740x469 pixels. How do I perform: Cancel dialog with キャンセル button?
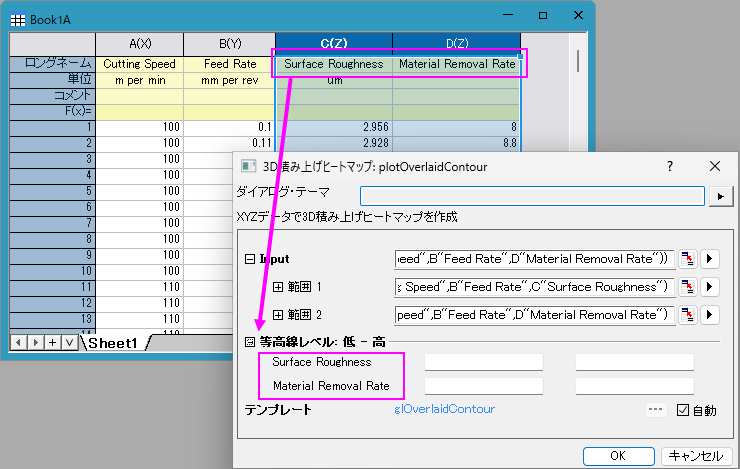[696, 456]
